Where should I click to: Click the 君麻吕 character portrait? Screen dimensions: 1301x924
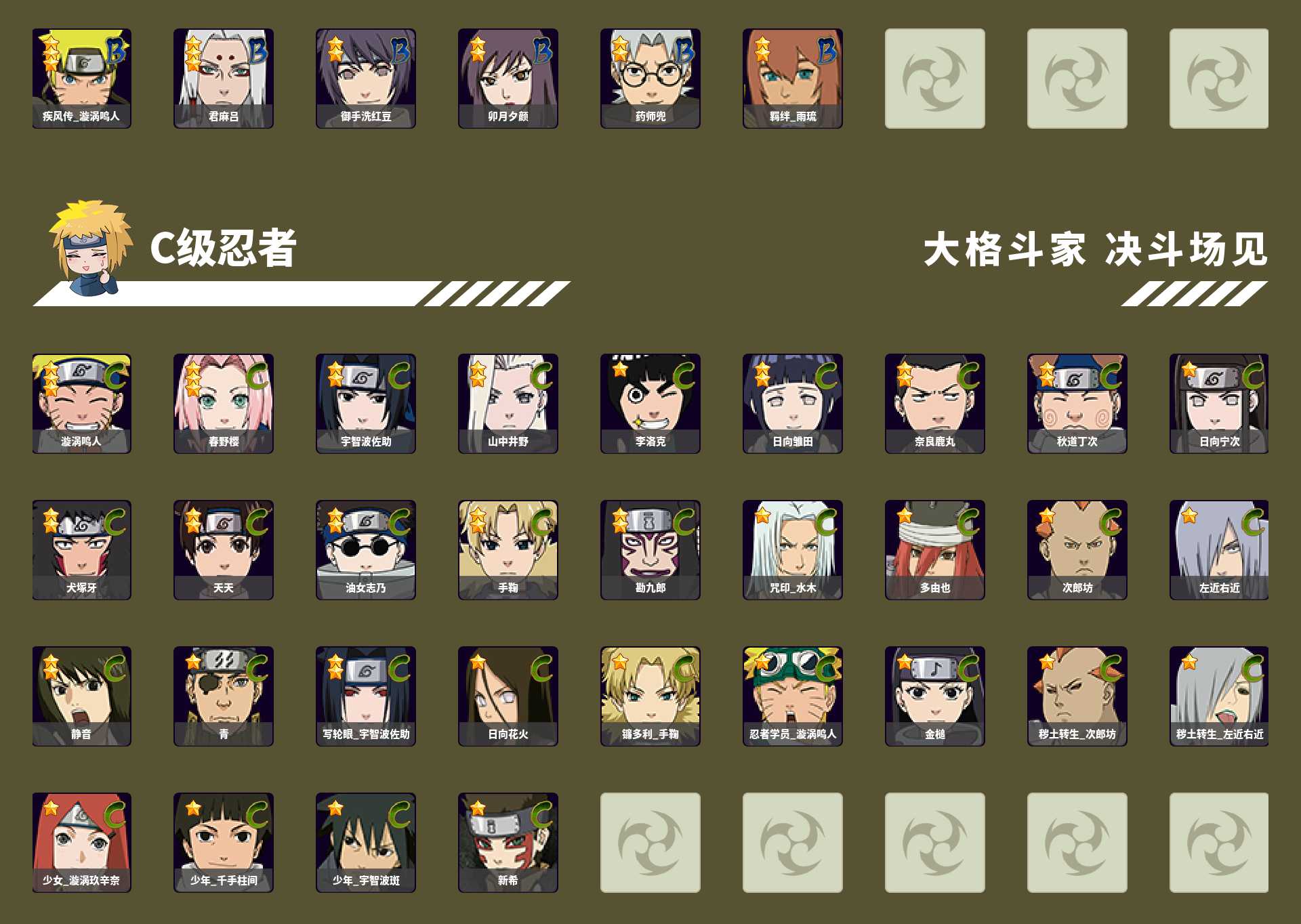224,79
